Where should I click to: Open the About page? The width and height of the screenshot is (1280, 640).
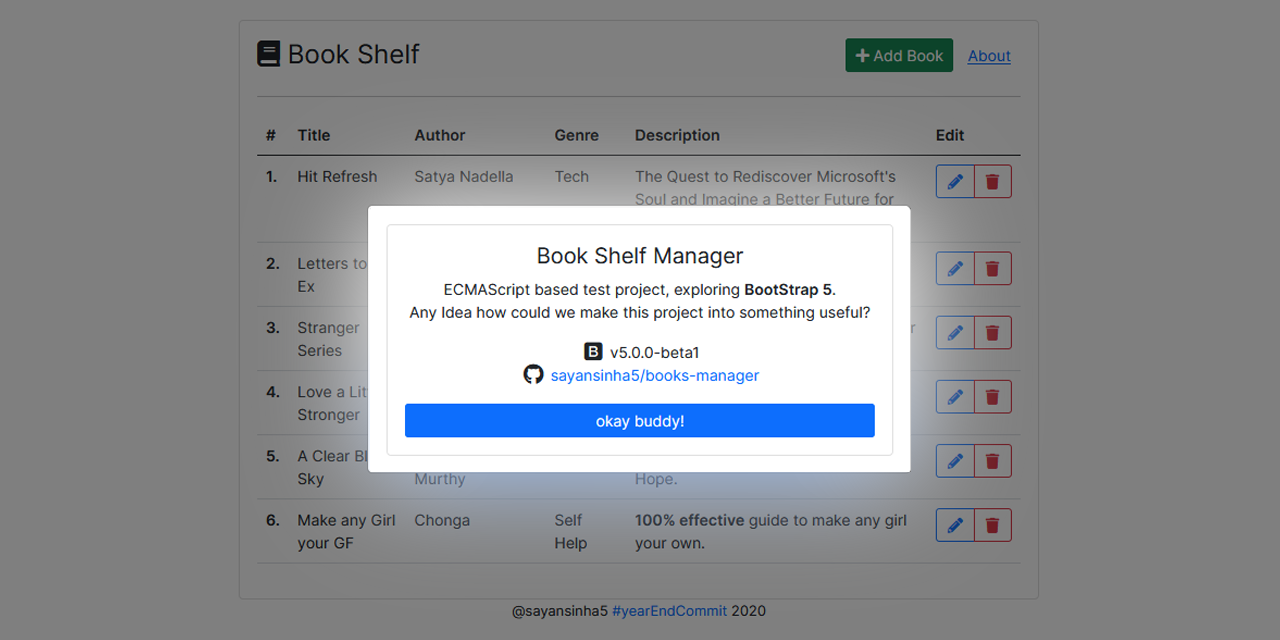[x=988, y=56]
